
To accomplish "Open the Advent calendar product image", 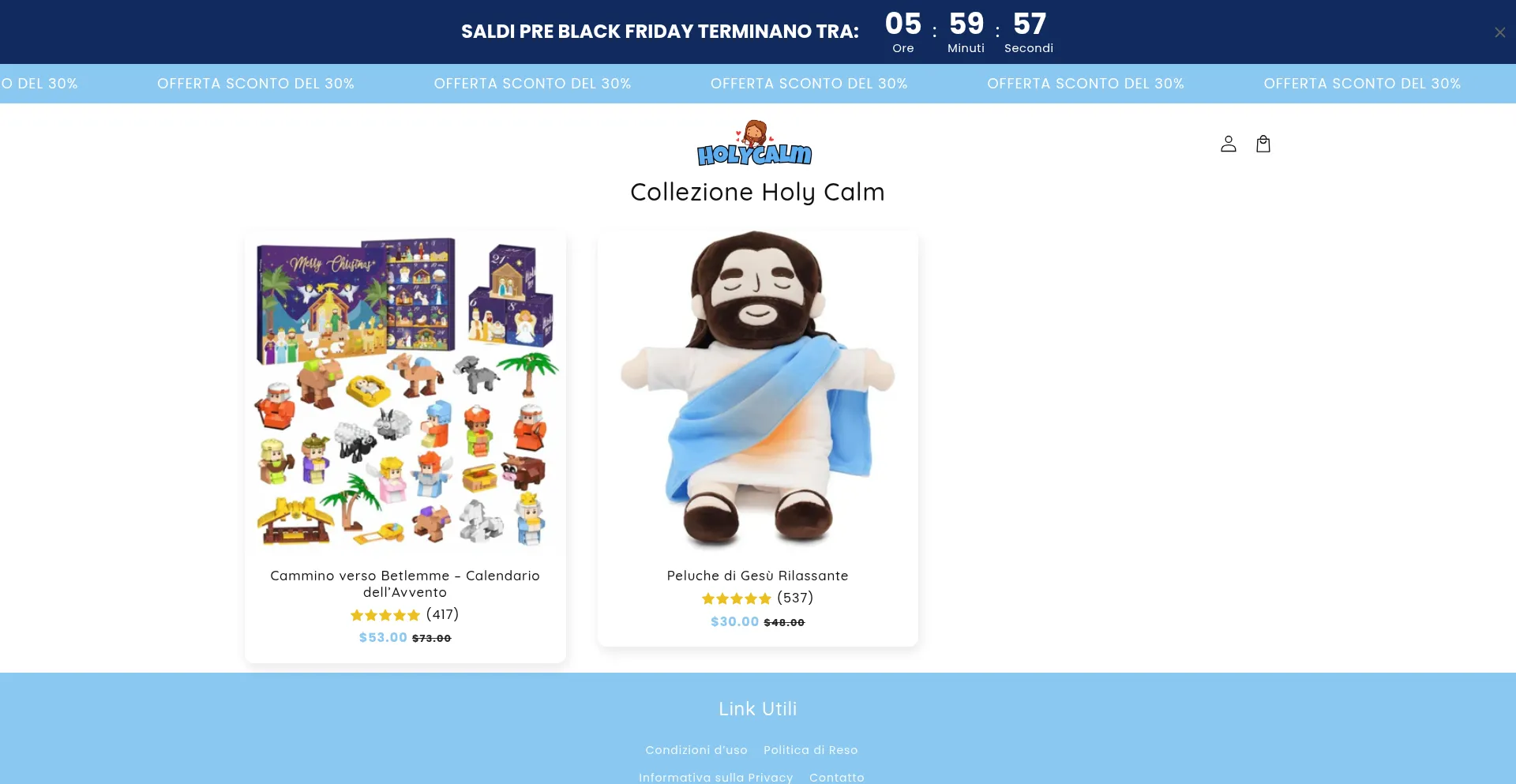I will (x=405, y=392).
